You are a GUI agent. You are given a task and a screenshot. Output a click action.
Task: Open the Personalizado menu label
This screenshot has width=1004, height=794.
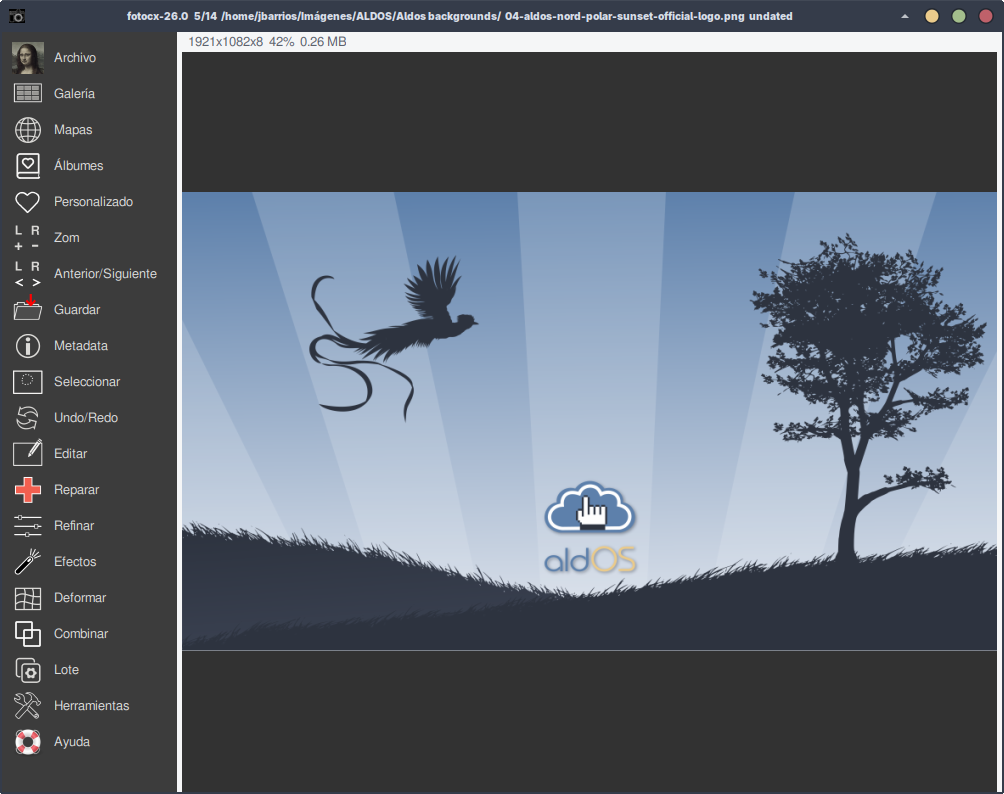(x=93, y=202)
